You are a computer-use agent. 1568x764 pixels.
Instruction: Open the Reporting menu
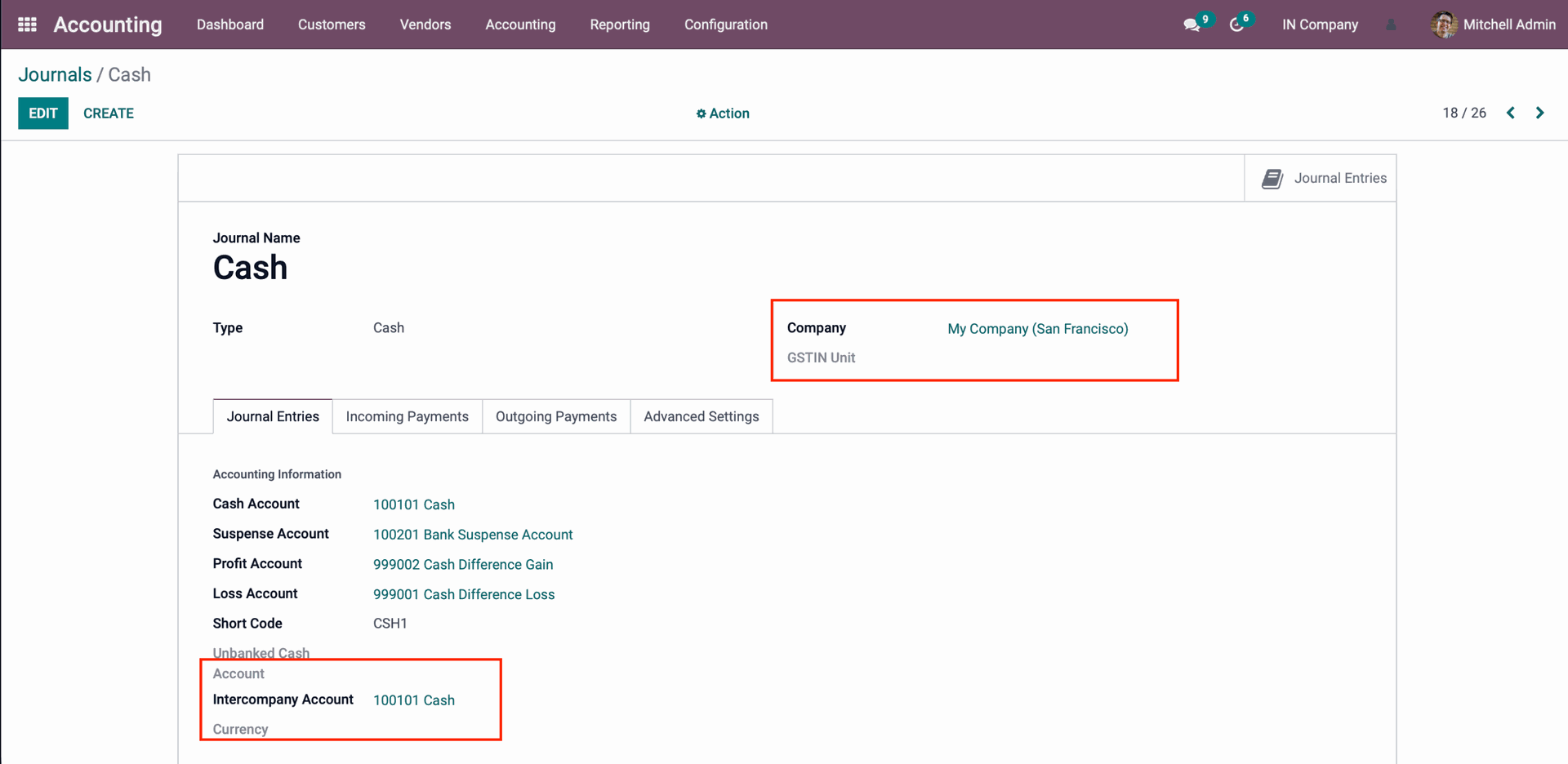coord(619,24)
